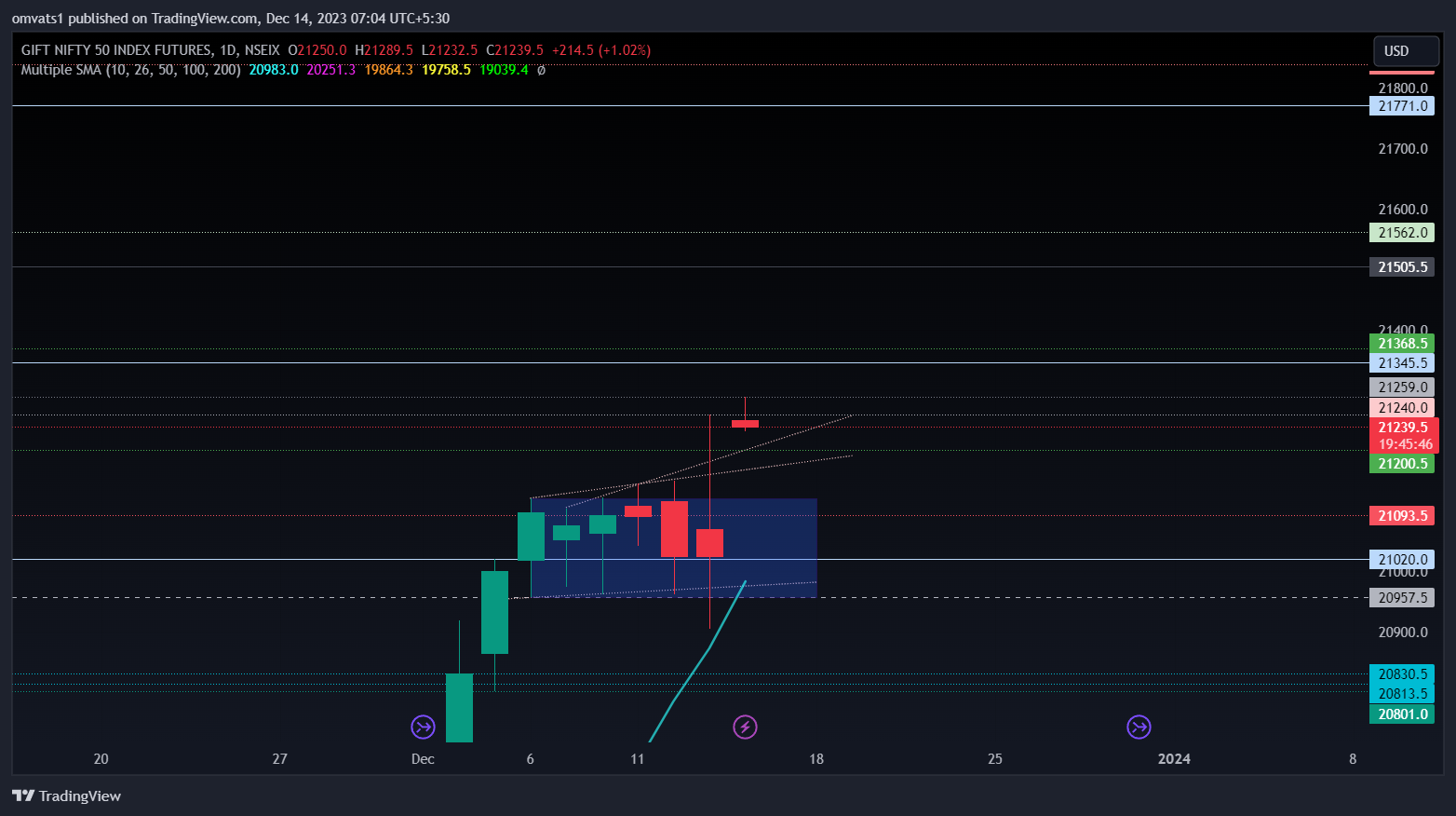
Task: Click the green SMA value 19039.4
Action: click(504, 70)
